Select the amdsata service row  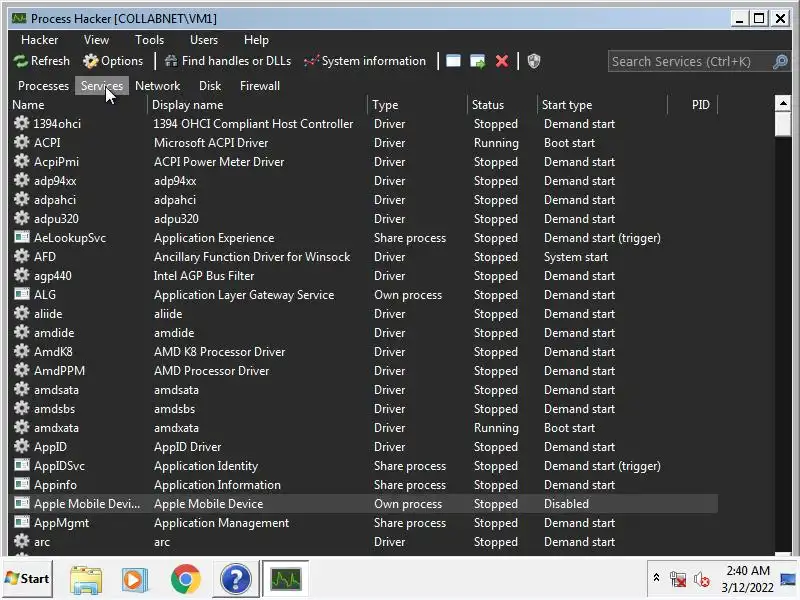click(363, 390)
